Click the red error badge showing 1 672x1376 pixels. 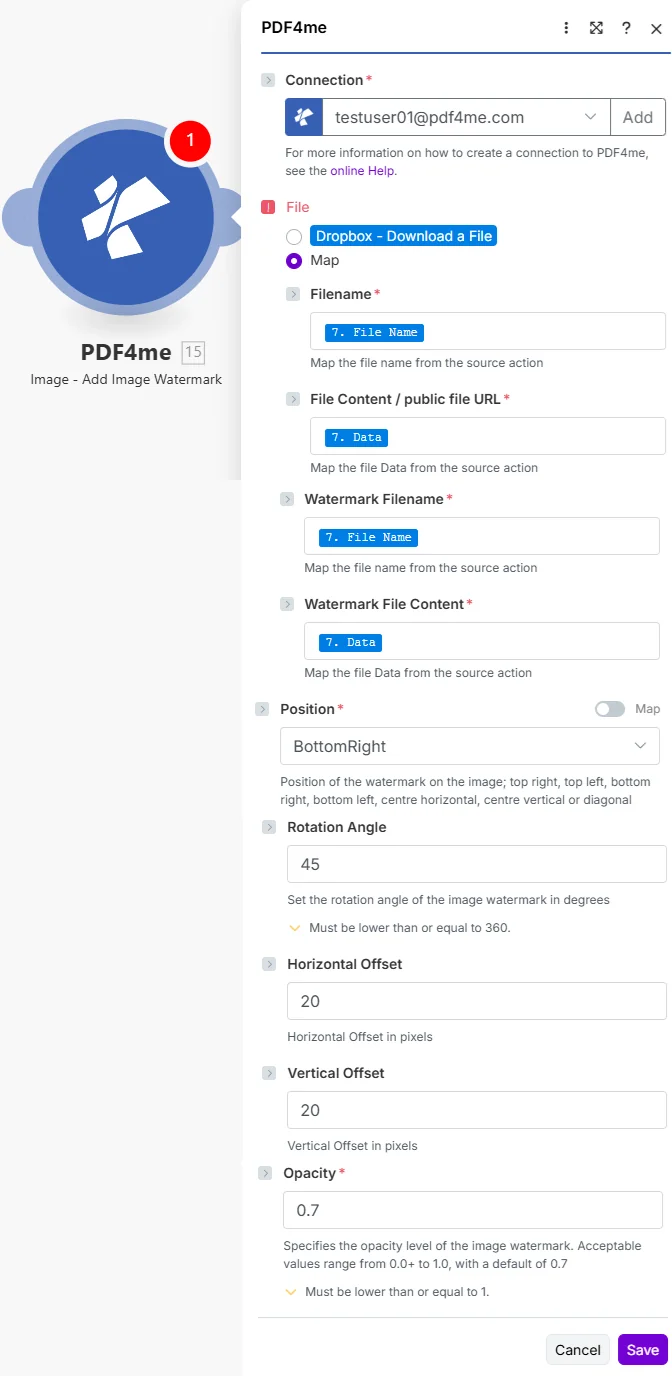point(190,141)
